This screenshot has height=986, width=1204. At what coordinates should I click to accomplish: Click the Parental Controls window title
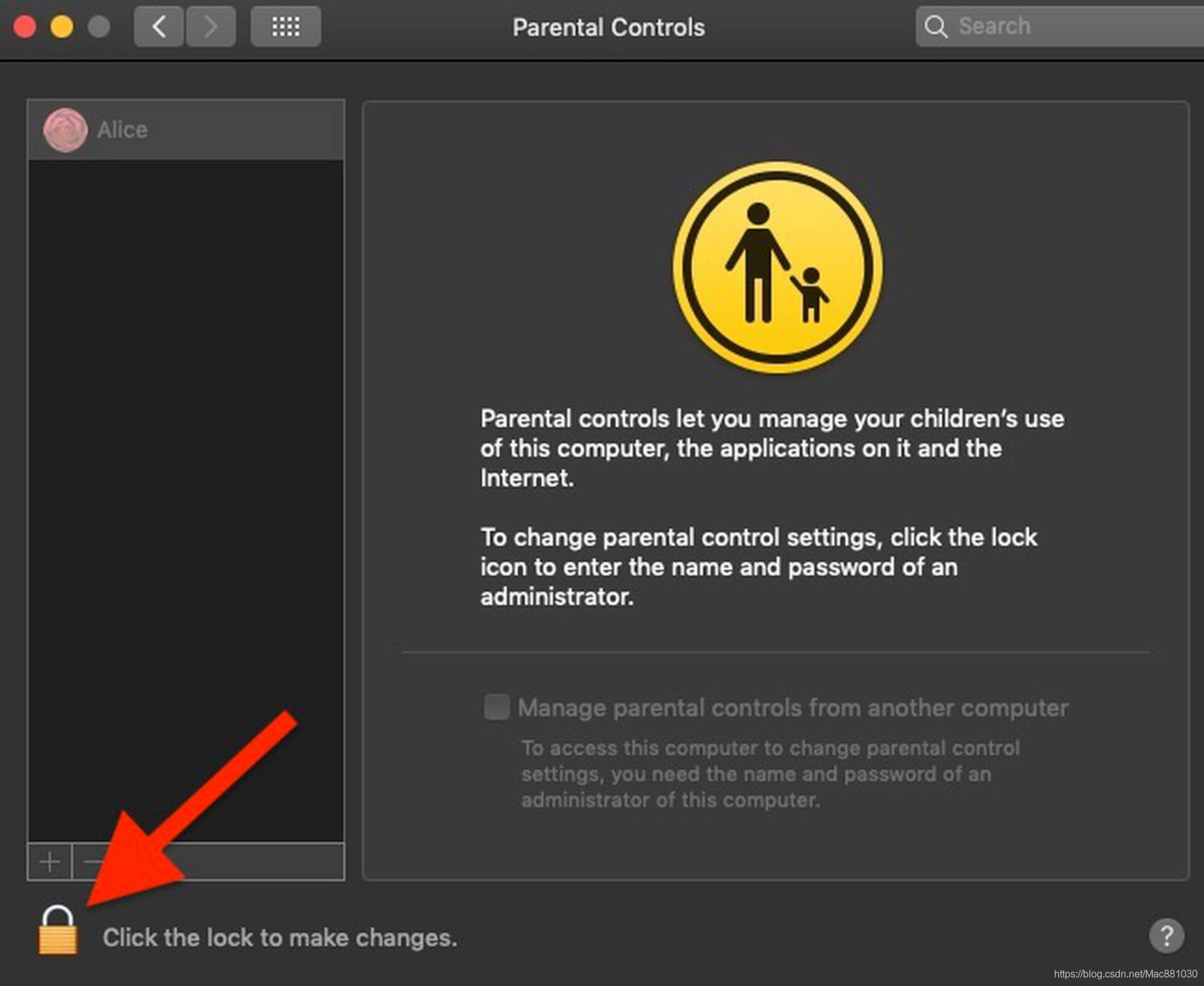(608, 27)
